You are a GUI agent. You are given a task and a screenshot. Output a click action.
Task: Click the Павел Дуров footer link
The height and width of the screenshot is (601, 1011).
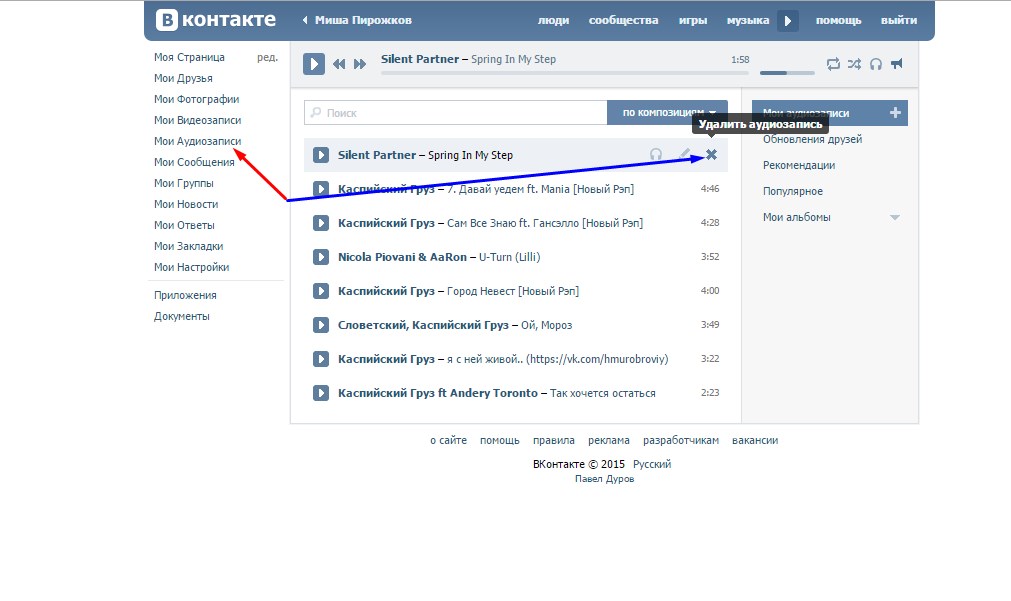tap(605, 479)
